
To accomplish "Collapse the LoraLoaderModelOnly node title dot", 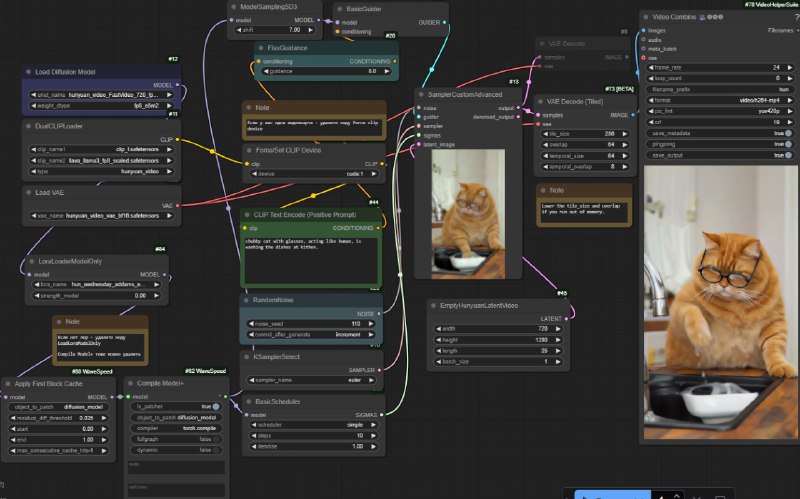I will point(32,261).
